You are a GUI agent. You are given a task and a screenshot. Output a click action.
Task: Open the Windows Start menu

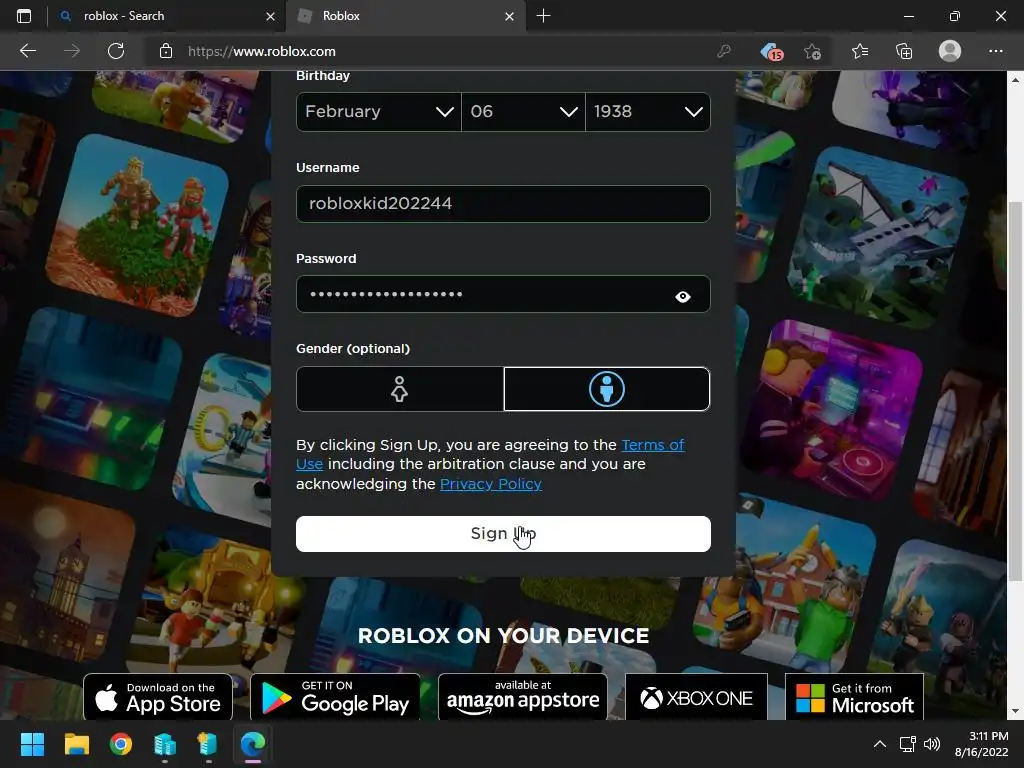[x=32, y=744]
